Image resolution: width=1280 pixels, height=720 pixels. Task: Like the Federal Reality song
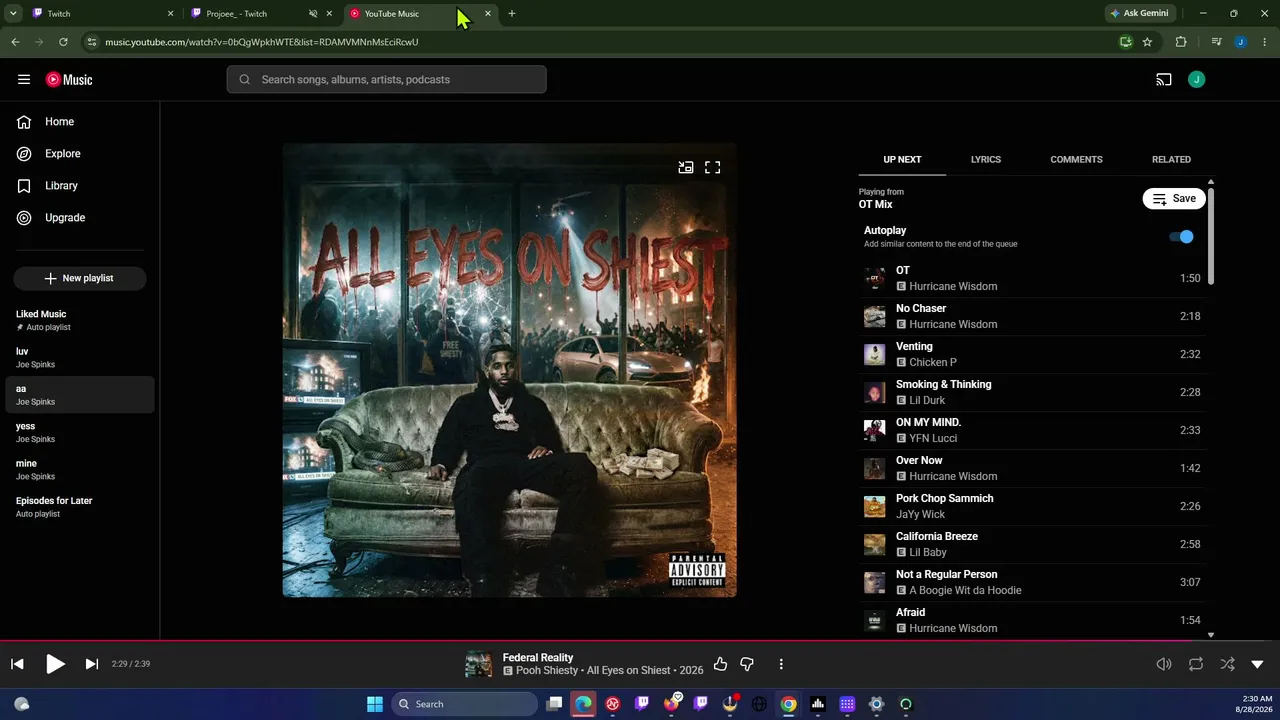click(x=720, y=664)
